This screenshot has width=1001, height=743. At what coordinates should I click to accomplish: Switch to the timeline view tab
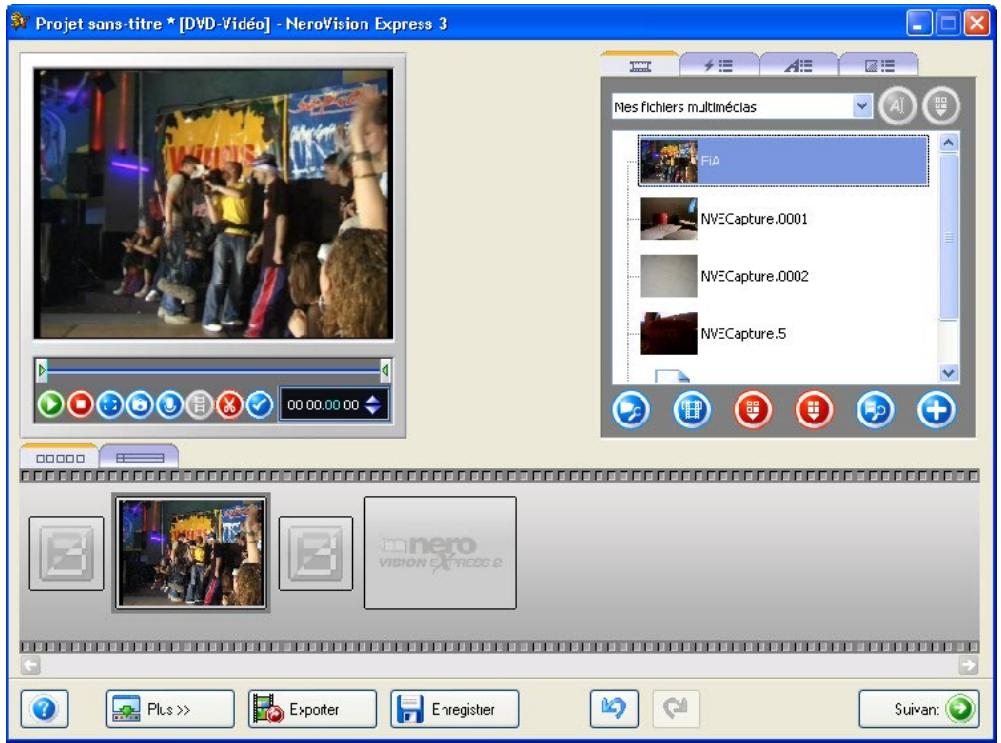point(140,458)
